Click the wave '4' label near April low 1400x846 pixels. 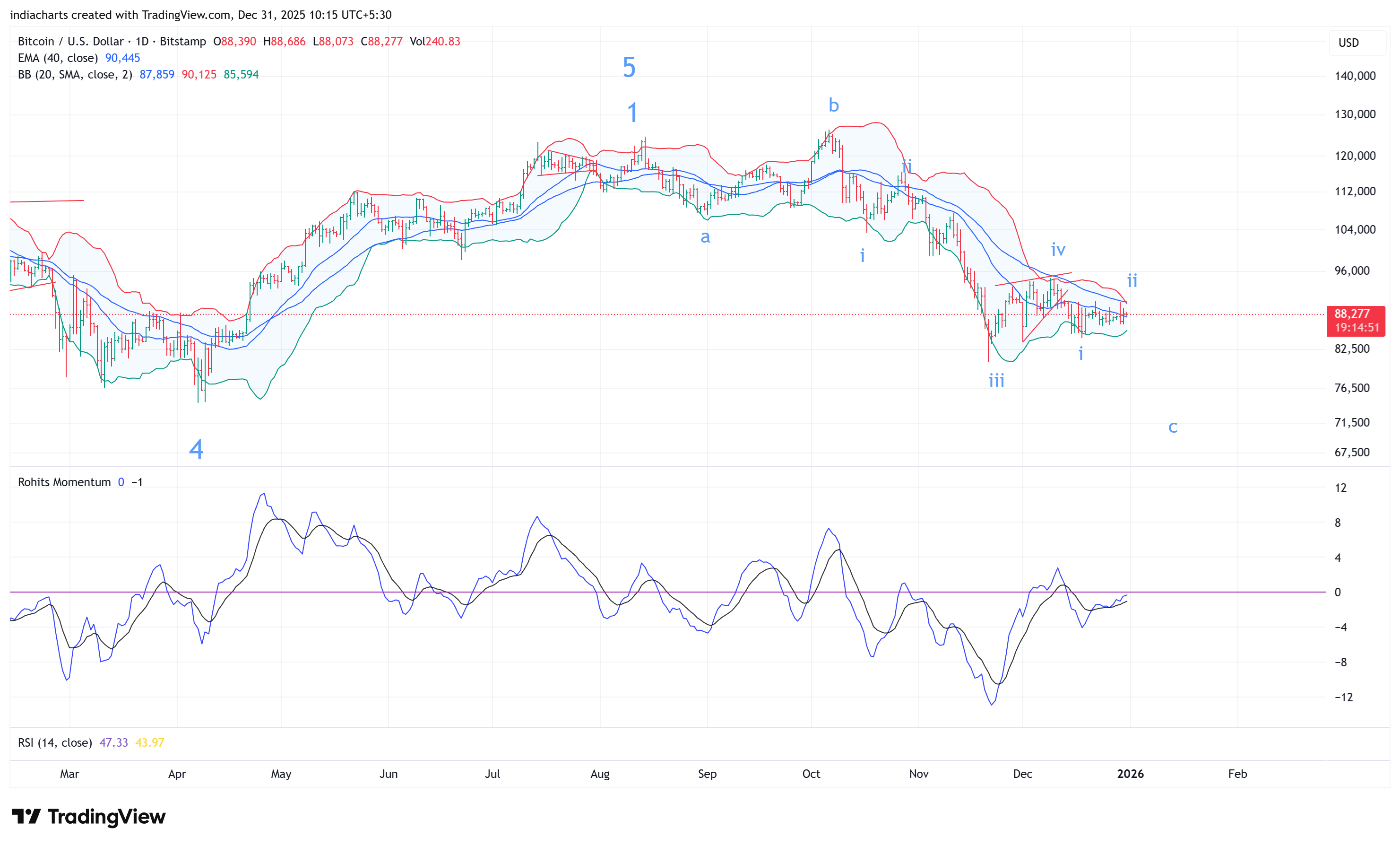click(x=196, y=449)
